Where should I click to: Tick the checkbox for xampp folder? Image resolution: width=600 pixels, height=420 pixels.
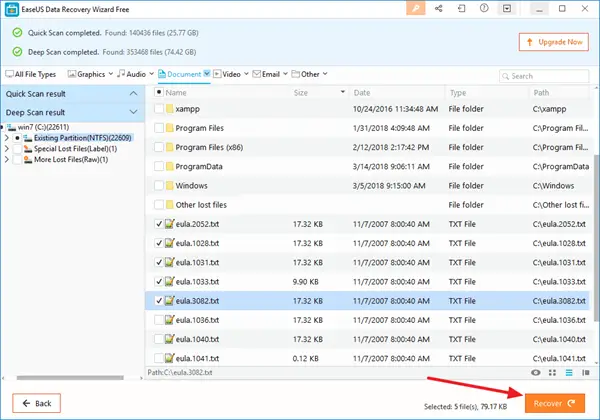point(158,108)
